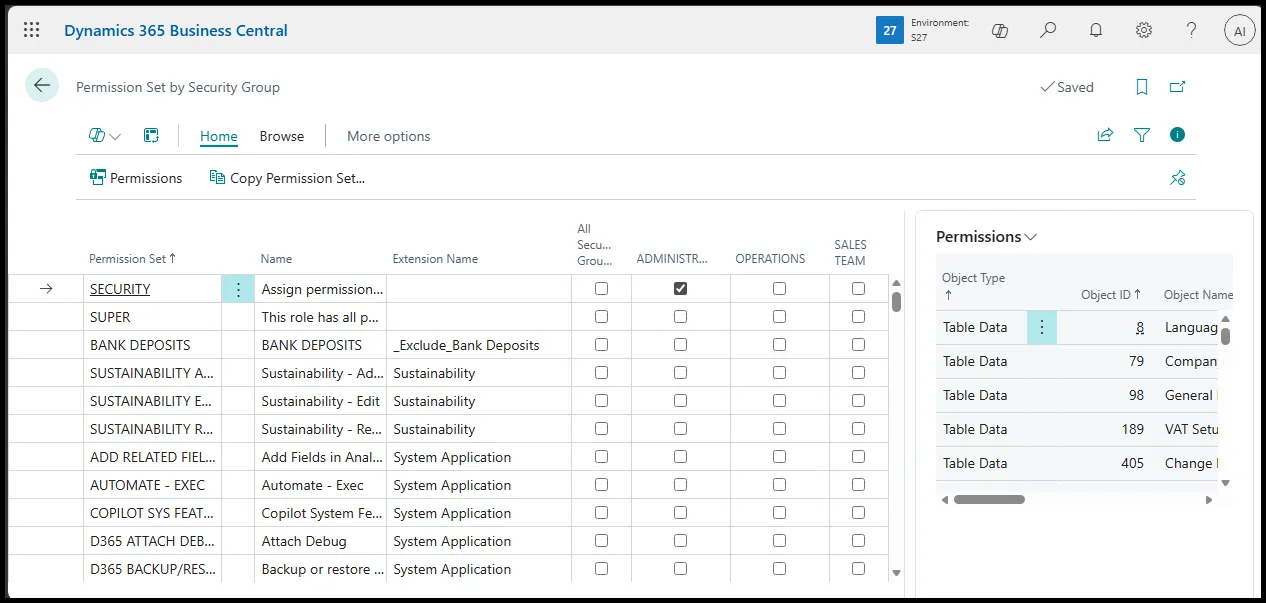Image resolution: width=1266 pixels, height=603 pixels.
Task: Open the SALES TEAM column header
Action: pyautogui.click(x=850, y=252)
